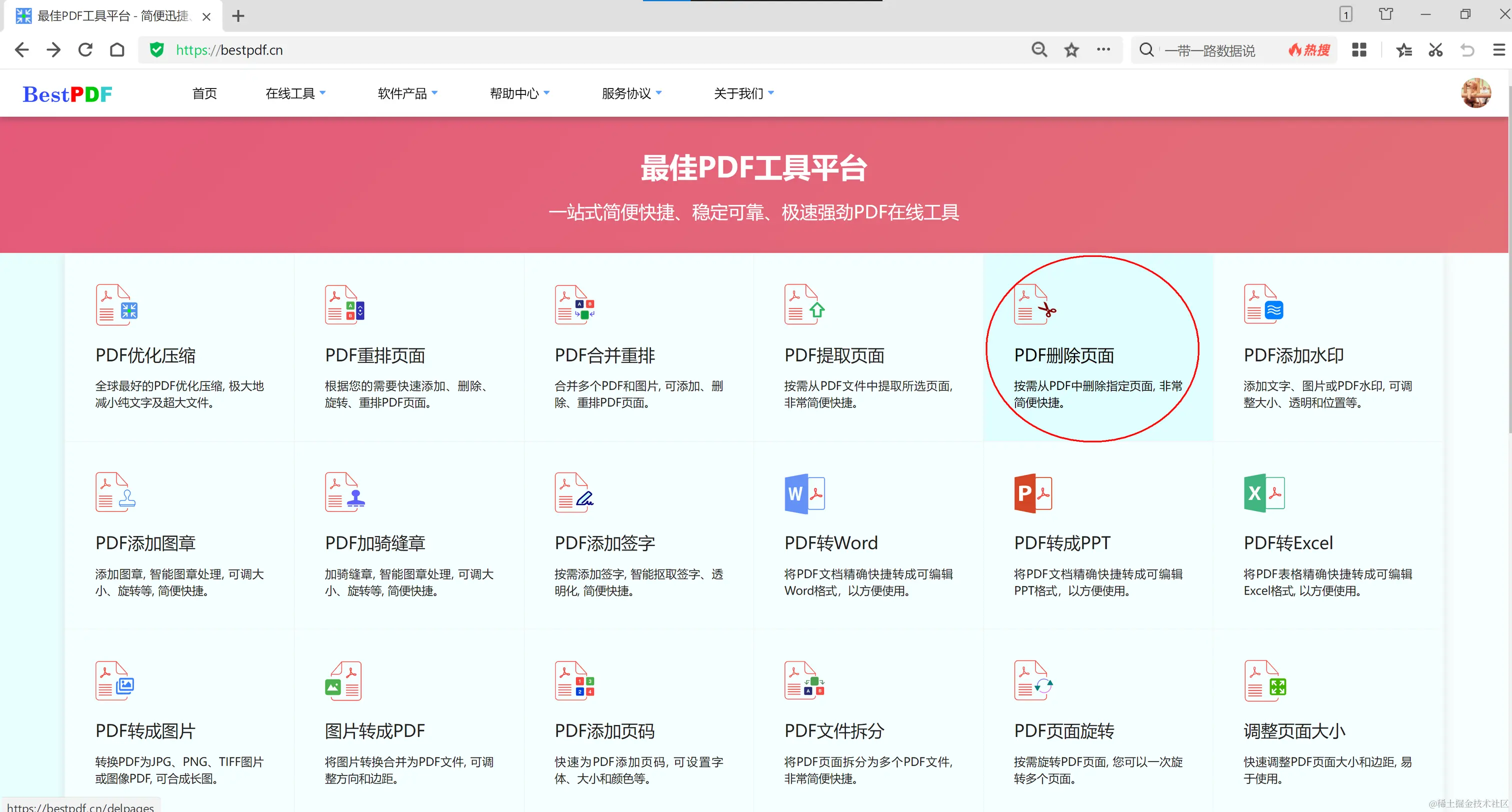Open the user avatar in header
The image size is (1512, 812).
pyautogui.click(x=1475, y=93)
